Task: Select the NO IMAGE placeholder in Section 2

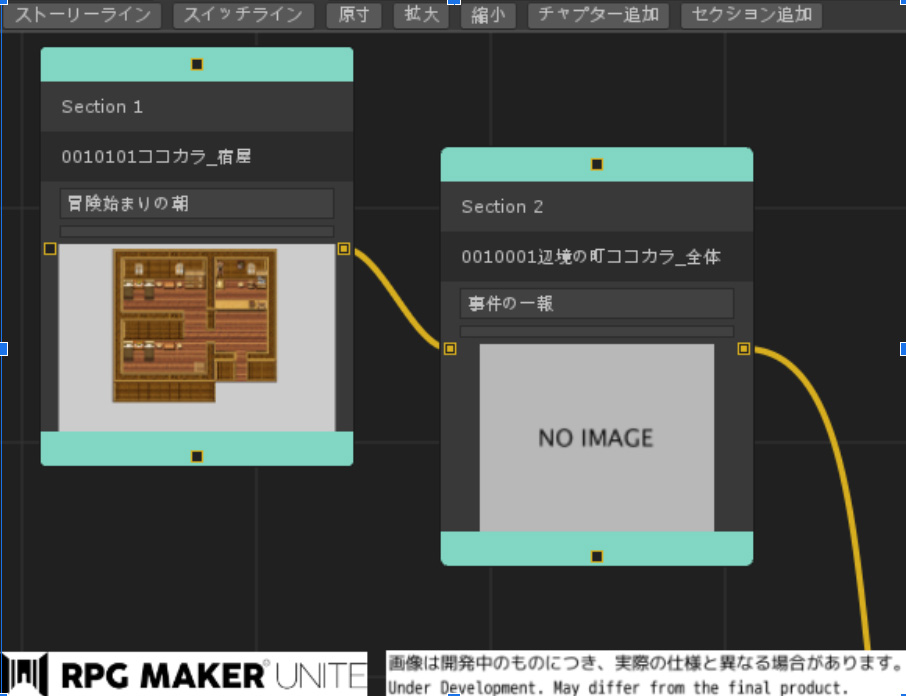Action: click(x=597, y=437)
